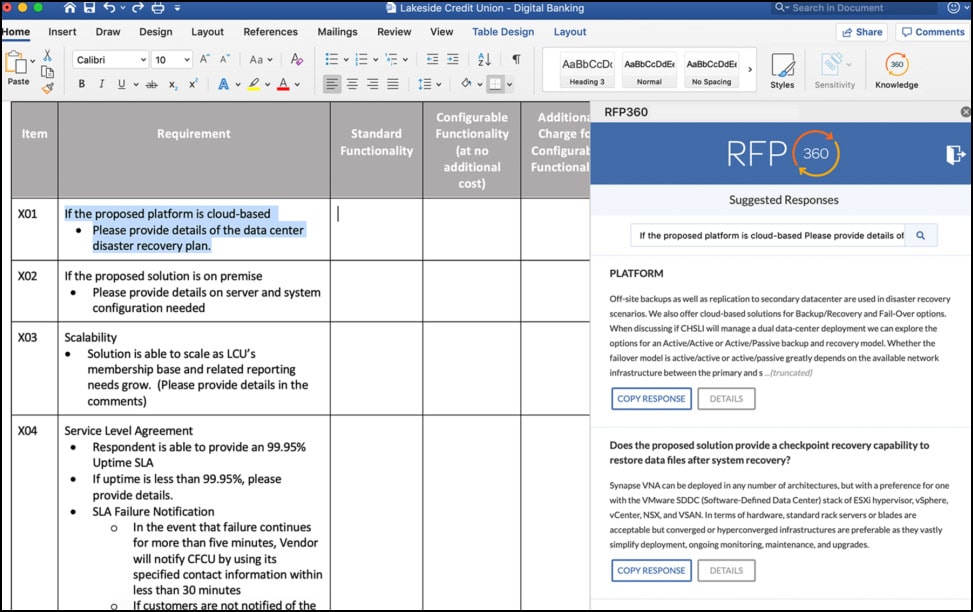973x612 pixels.
Task: Apply Heading 3 style
Action: click(587, 70)
